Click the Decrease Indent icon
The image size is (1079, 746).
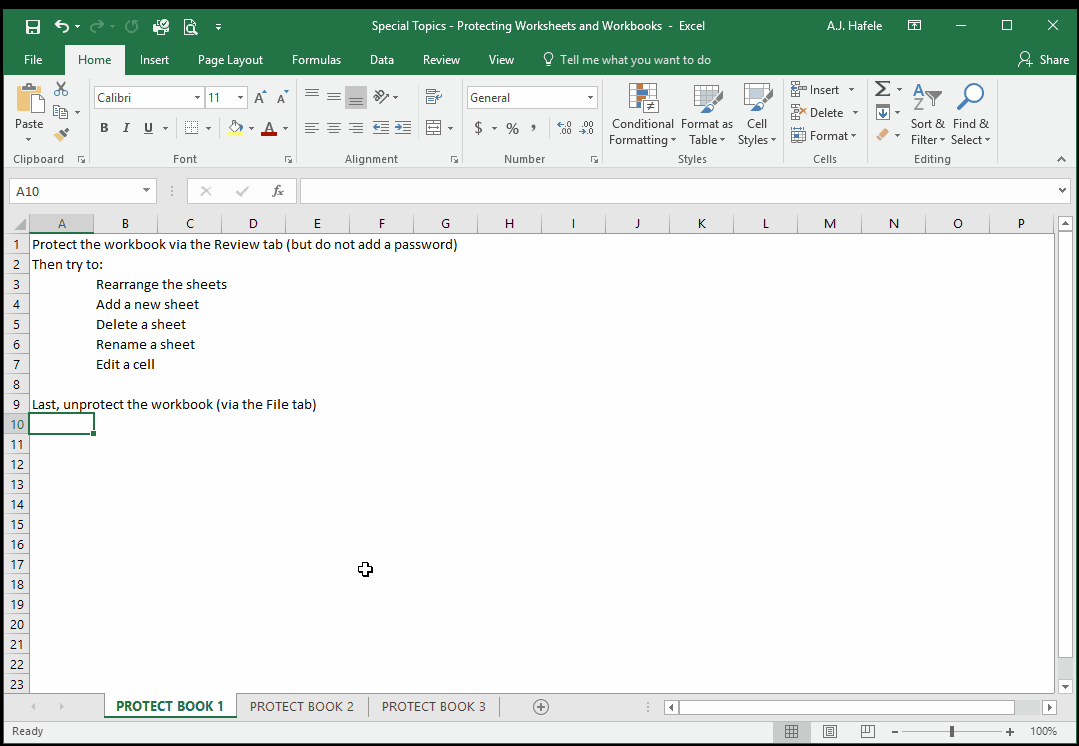(x=381, y=127)
